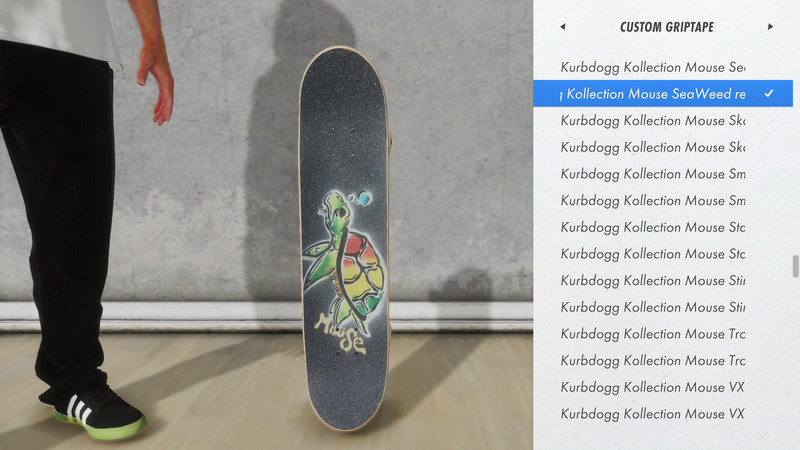Click the griptape list scrollbar handle
800x450 pixels.
(x=795, y=266)
